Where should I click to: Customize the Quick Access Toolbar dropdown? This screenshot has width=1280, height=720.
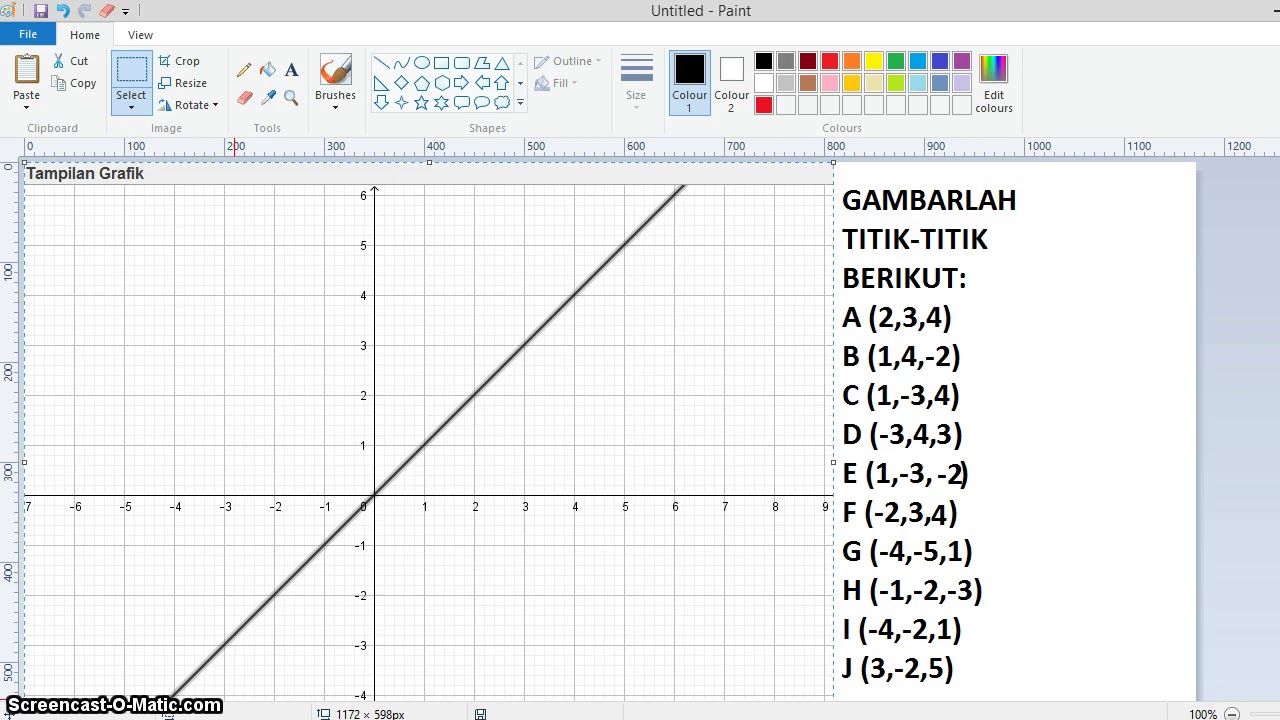coord(125,11)
